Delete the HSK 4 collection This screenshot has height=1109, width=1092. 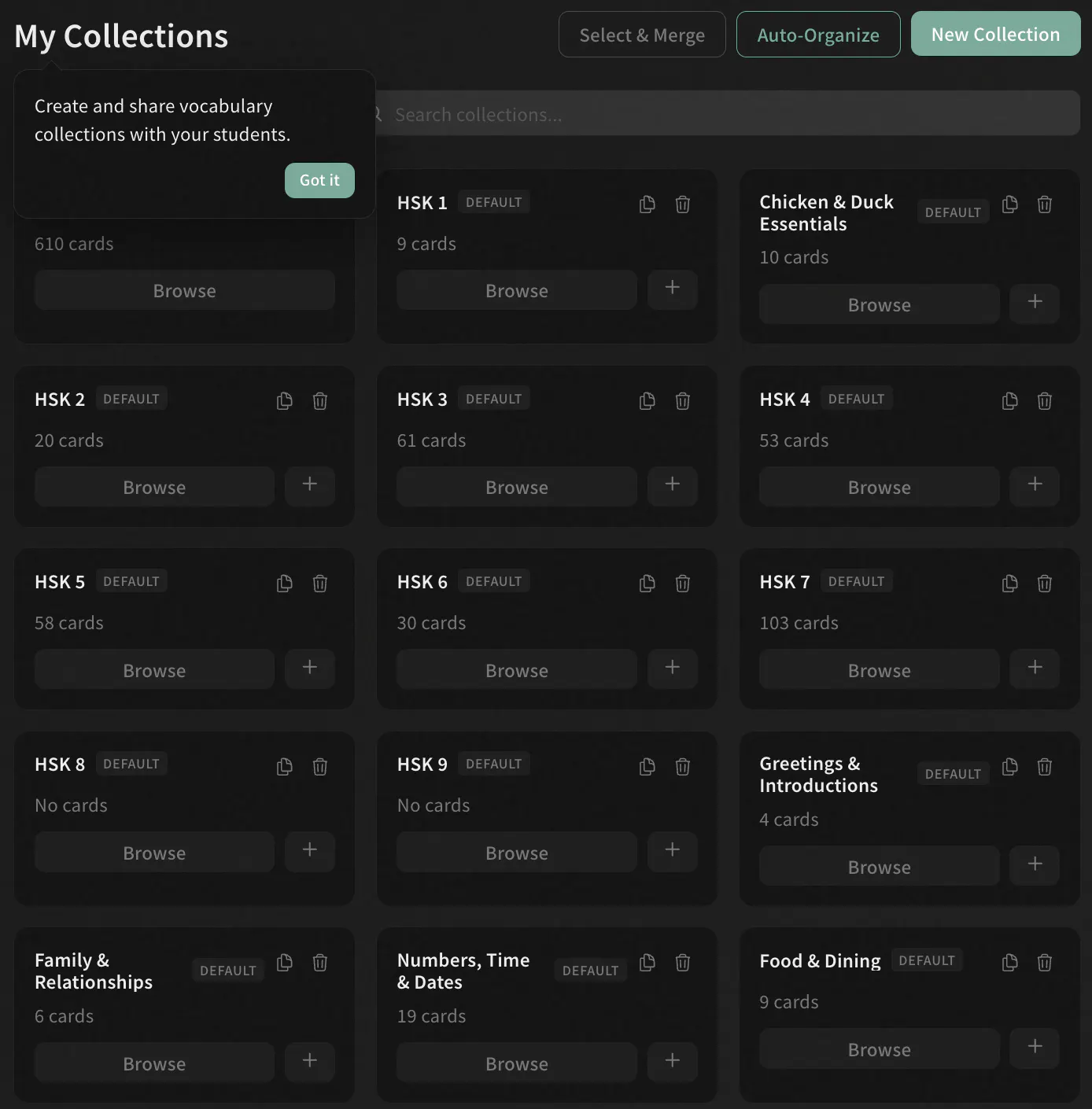click(x=1045, y=401)
